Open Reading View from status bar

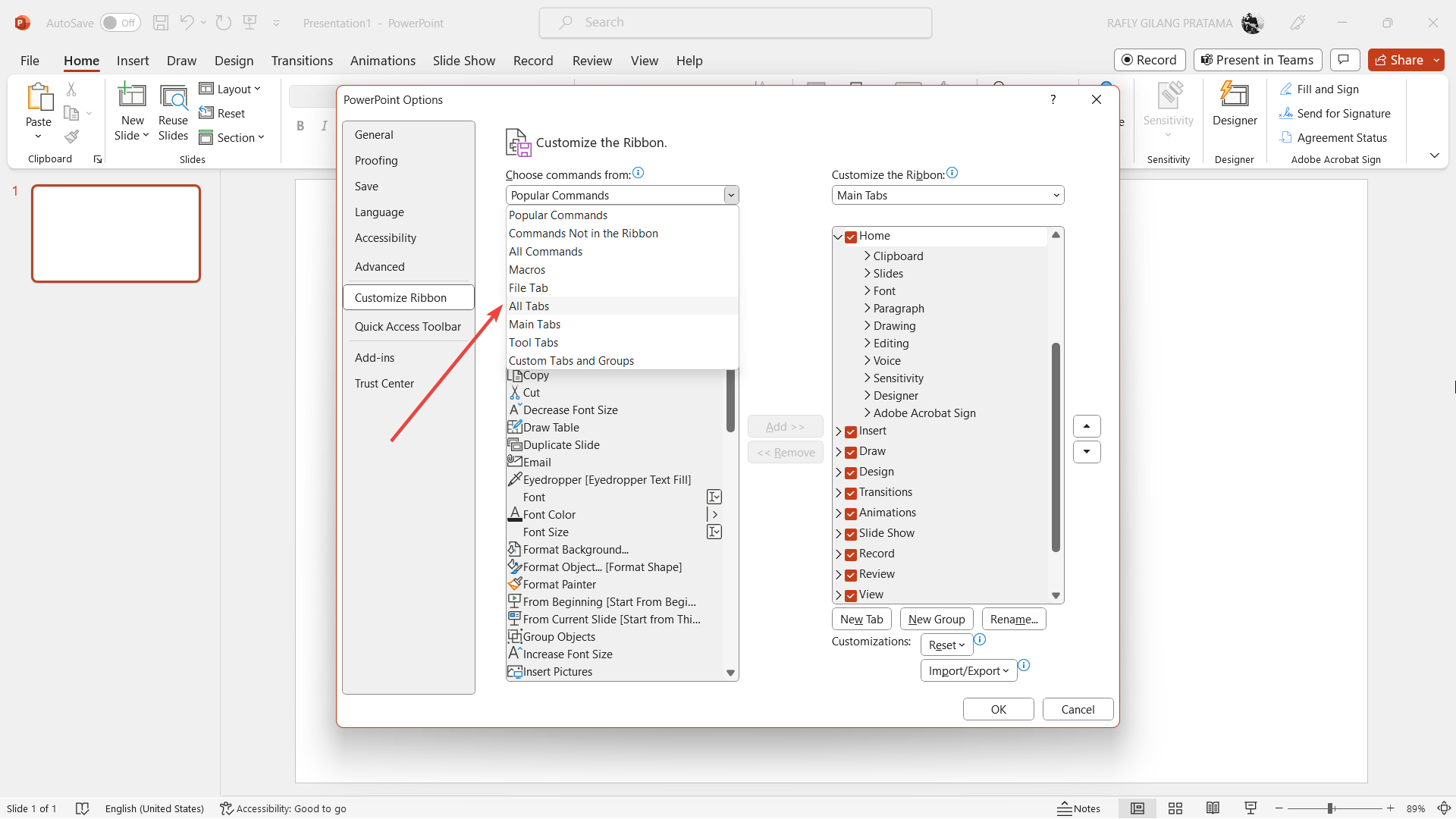pos(1213,808)
